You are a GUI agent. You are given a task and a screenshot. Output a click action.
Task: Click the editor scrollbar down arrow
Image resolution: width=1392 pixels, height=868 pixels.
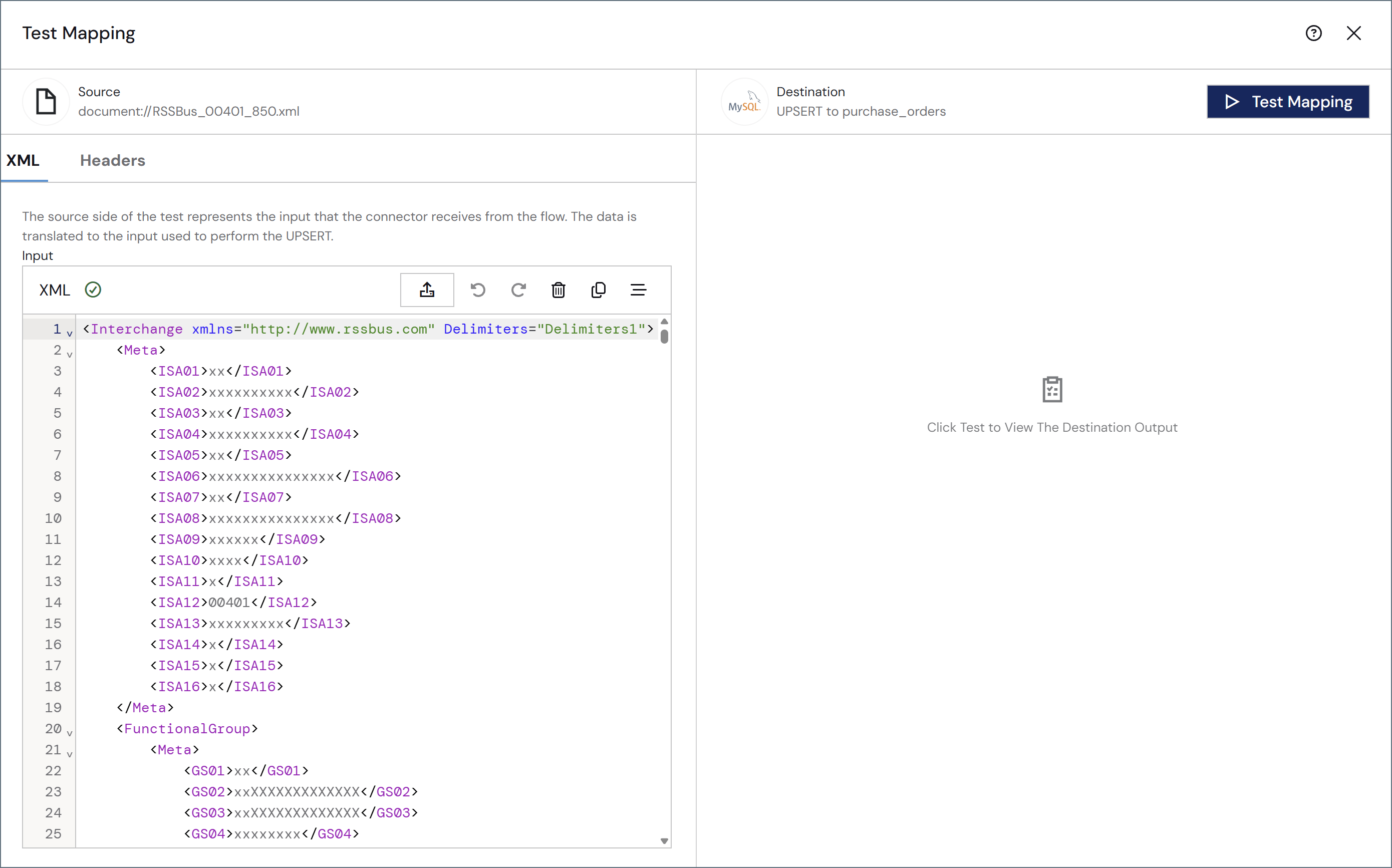coord(664,841)
